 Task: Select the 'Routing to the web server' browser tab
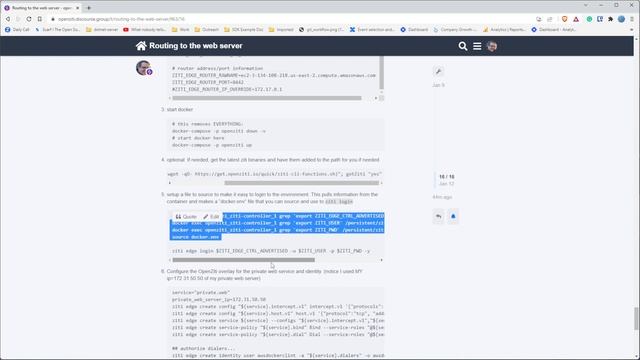point(42,8)
